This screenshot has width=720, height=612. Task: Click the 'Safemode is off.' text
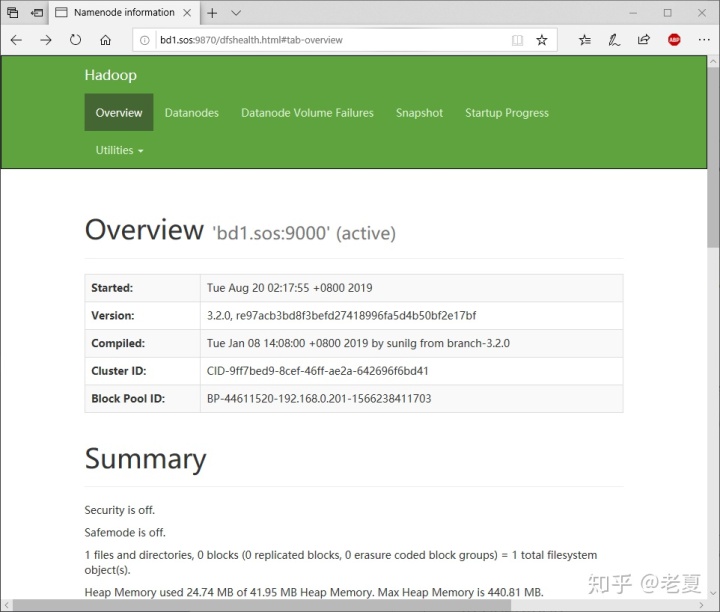pos(125,532)
